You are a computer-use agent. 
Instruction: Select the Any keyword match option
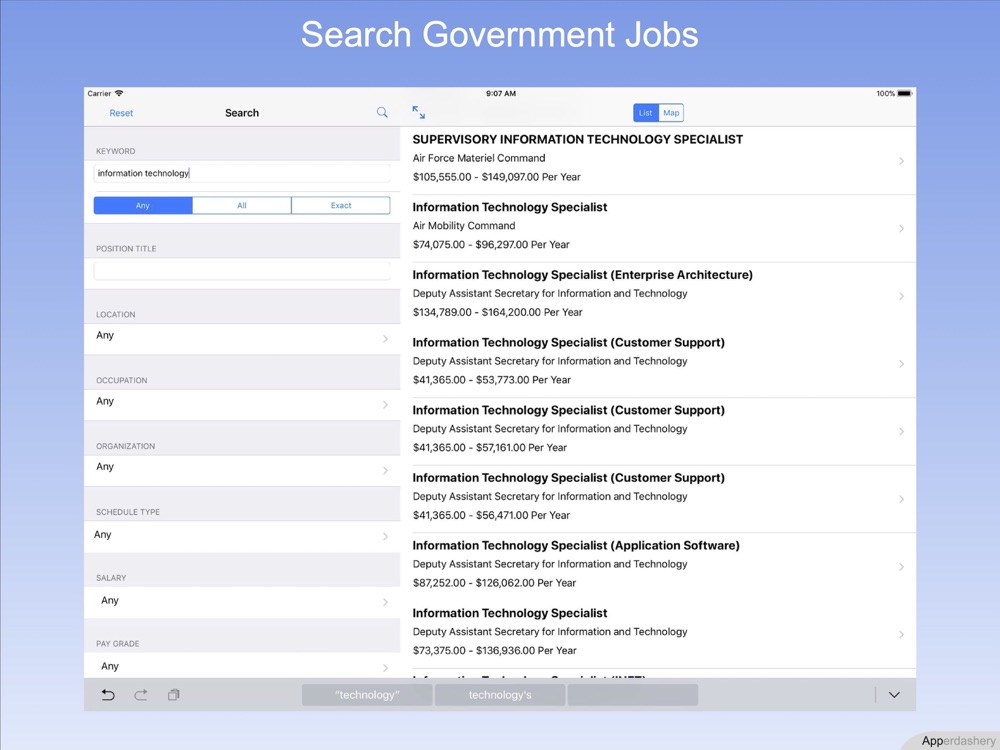tap(143, 205)
